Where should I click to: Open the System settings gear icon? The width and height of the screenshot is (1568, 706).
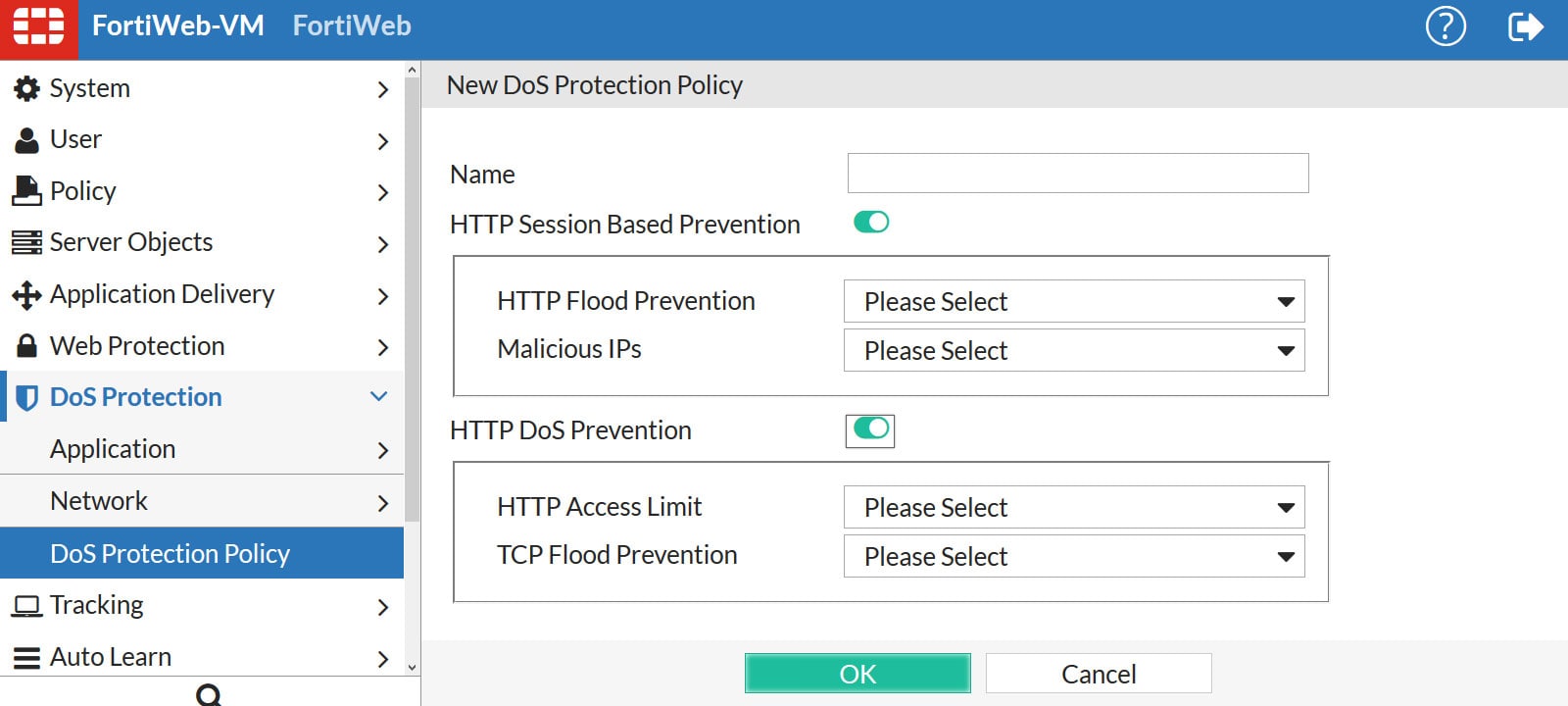pos(26,87)
